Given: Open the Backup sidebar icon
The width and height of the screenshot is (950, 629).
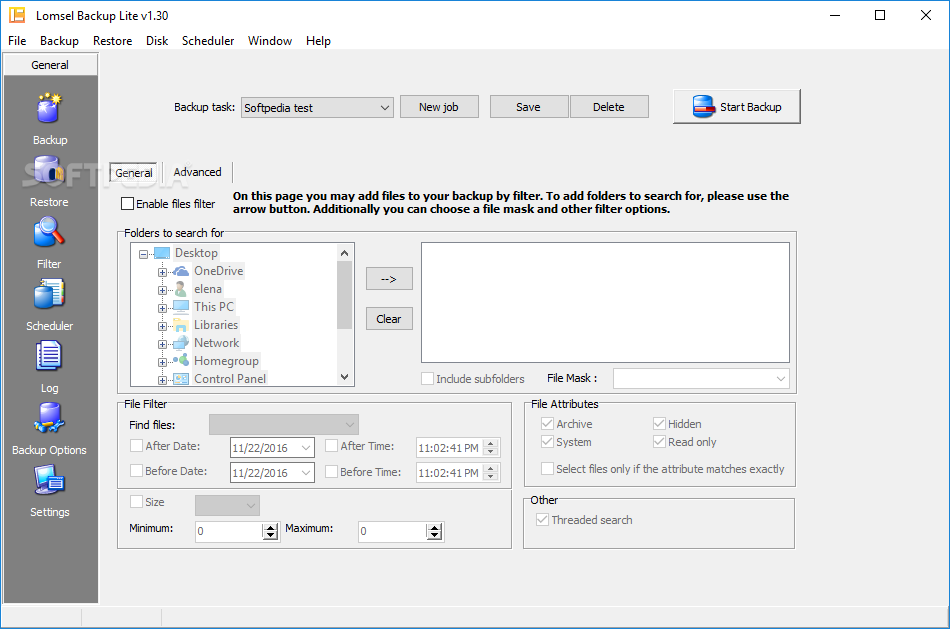Looking at the screenshot, I should point(50,109).
